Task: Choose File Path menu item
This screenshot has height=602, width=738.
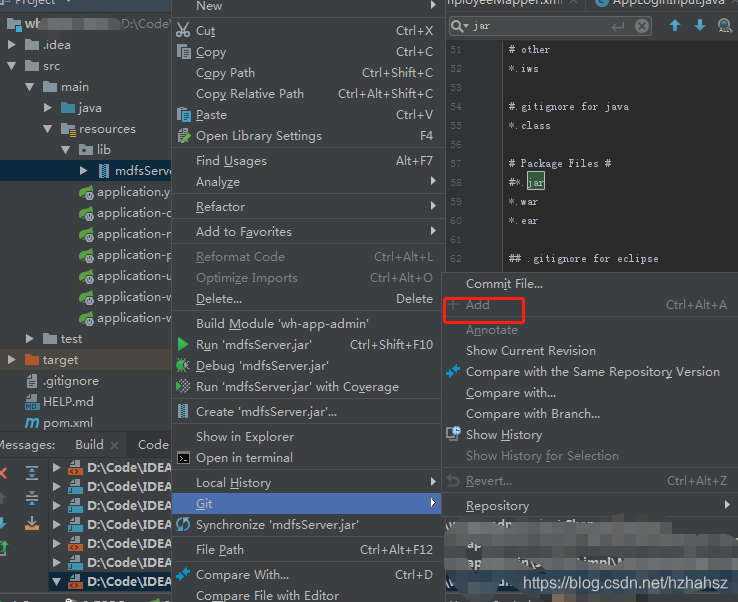Action: point(308,549)
